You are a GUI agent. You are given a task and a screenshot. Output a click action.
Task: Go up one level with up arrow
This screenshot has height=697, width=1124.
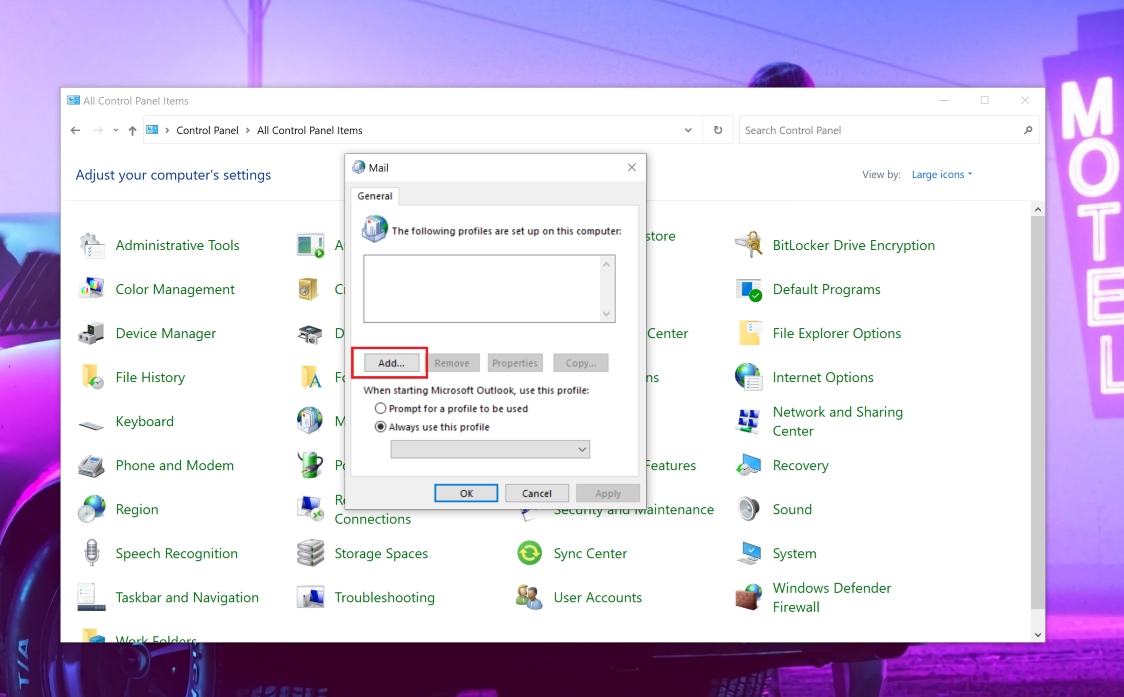pos(132,130)
